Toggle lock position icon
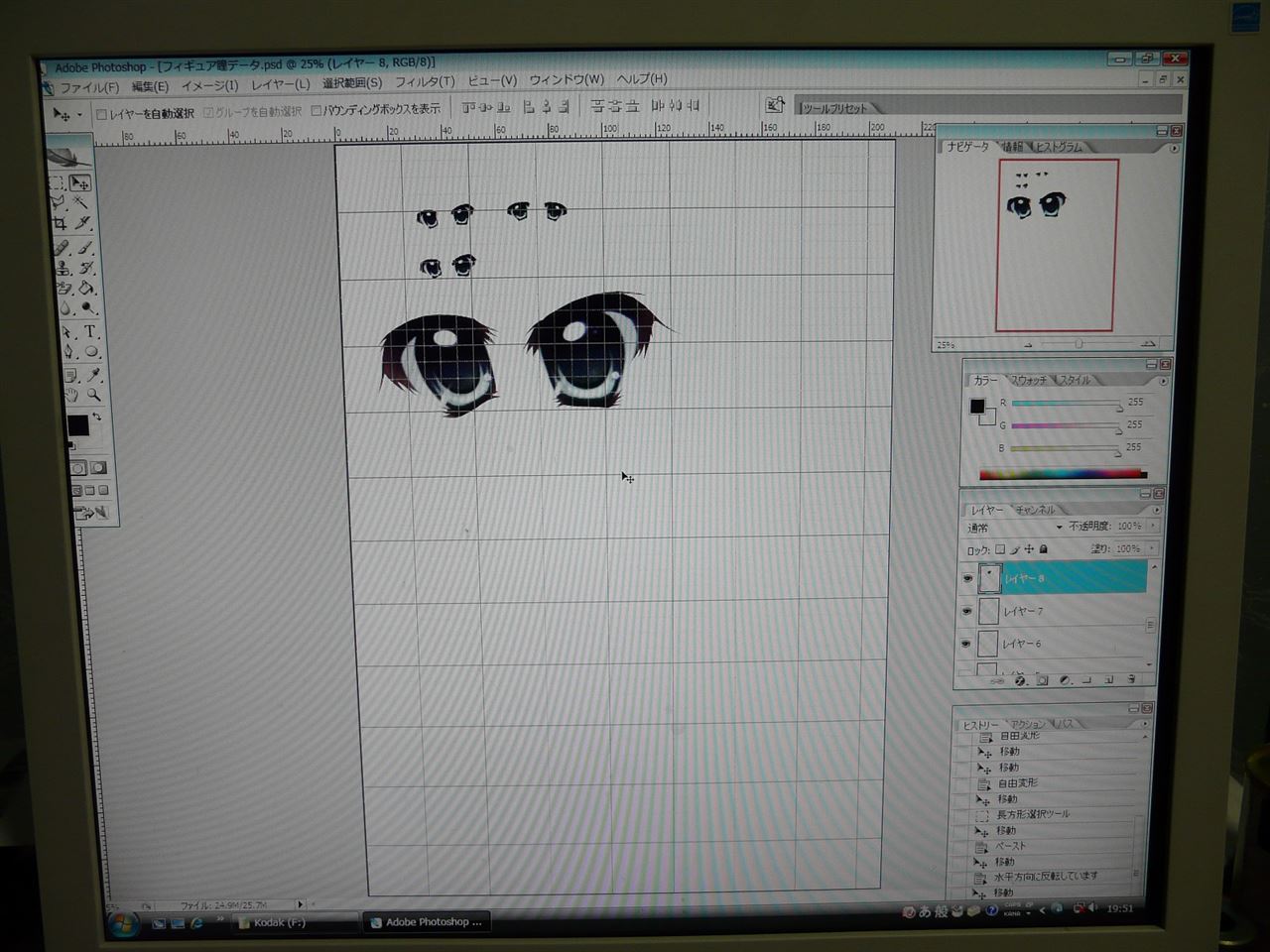Screen dimensions: 1270x952 pyautogui.click(x=1029, y=549)
